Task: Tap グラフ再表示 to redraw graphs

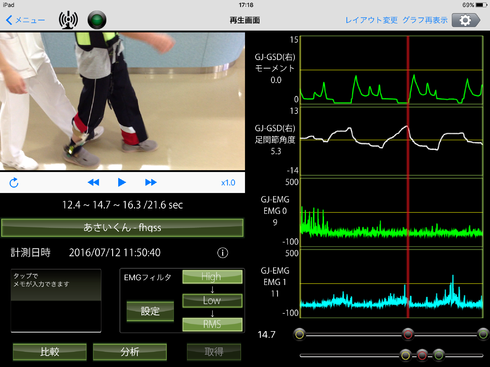Action: pyautogui.click(x=425, y=20)
